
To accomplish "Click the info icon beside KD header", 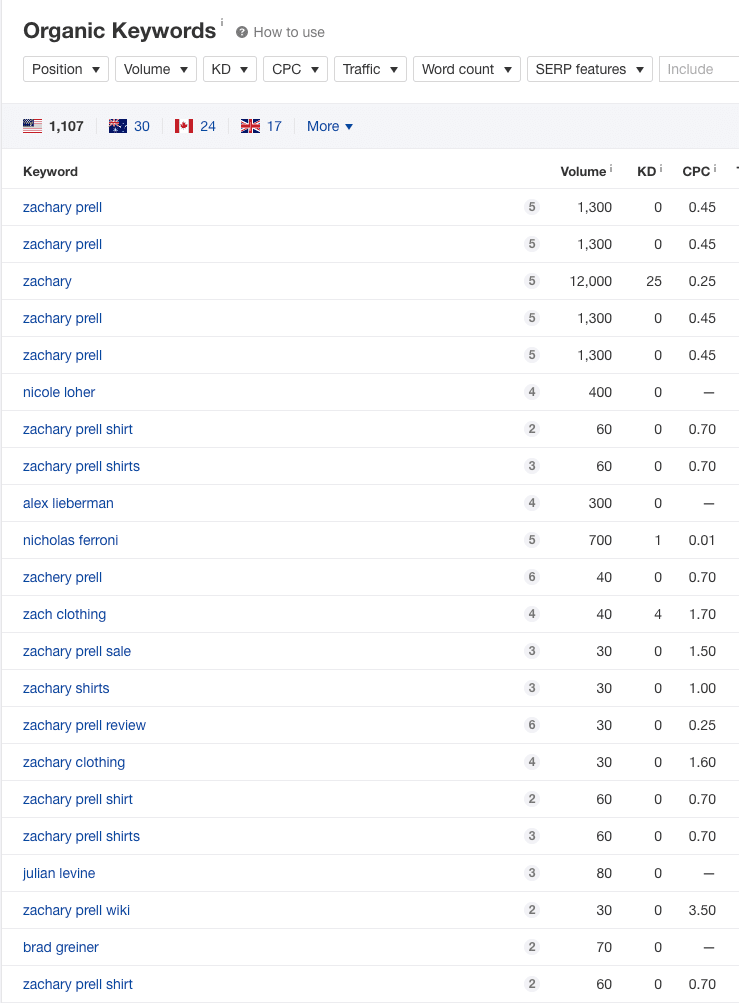I will coord(660,168).
